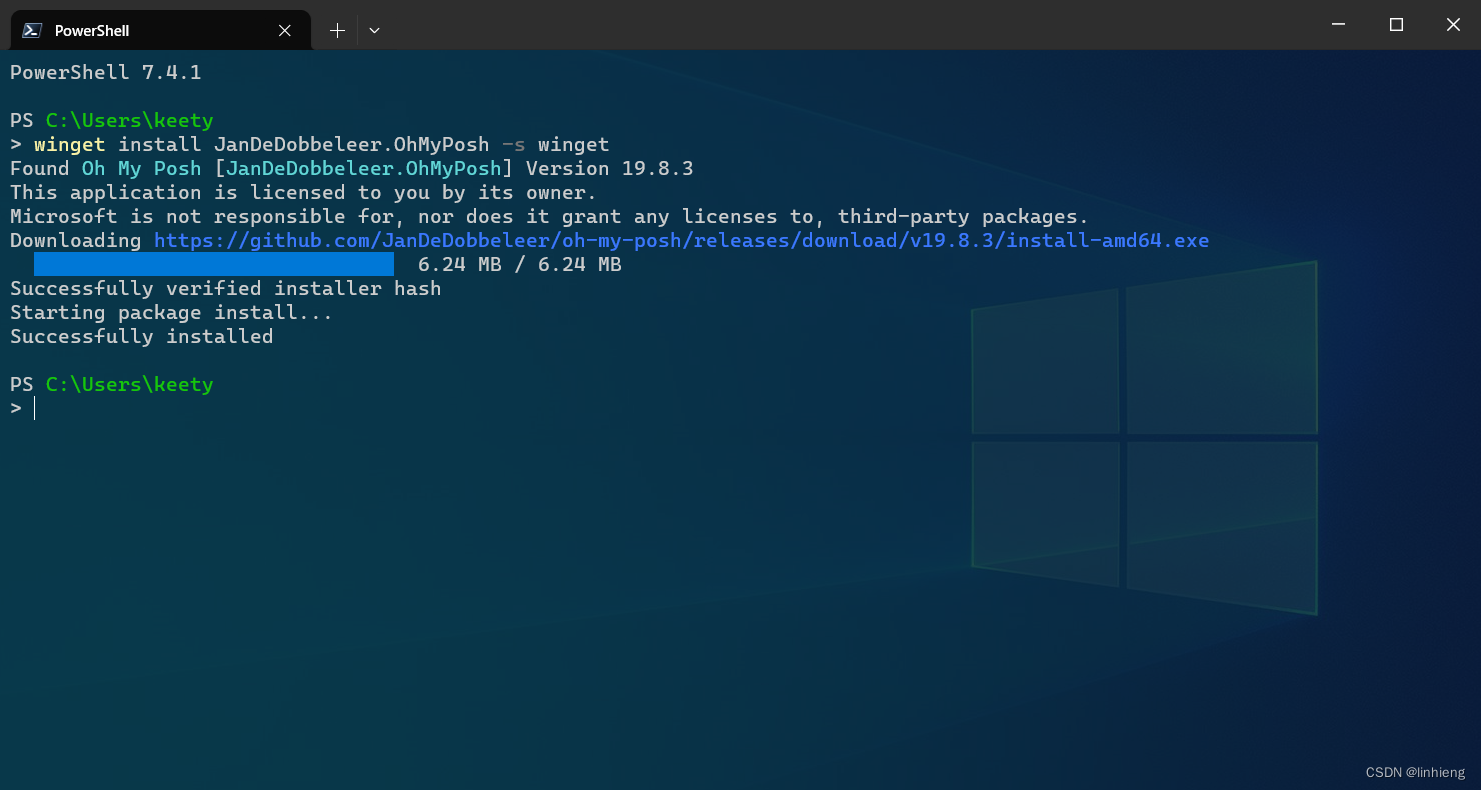Viewport: 1481px width, 790px height.
Task: Minimize the terminal window
Action: (1339, 25)
